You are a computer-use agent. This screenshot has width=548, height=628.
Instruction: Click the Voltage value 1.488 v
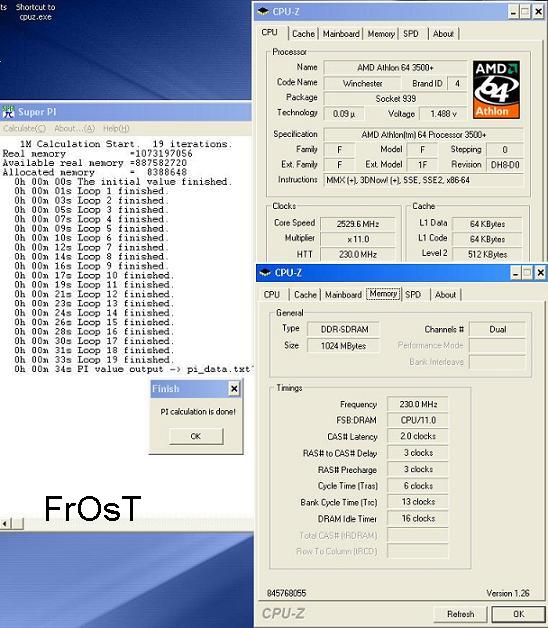pyautogui.click(x=443, y=114)
